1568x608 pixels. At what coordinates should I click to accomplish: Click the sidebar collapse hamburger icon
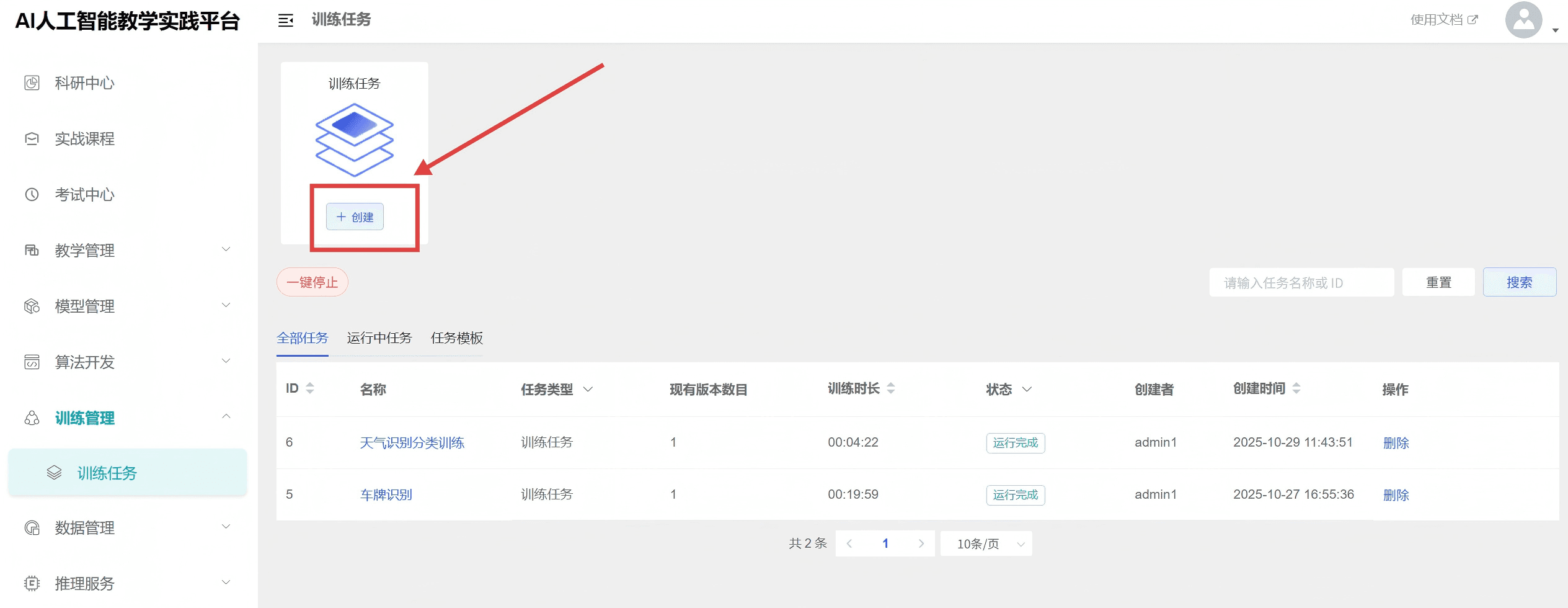(285, 20)
